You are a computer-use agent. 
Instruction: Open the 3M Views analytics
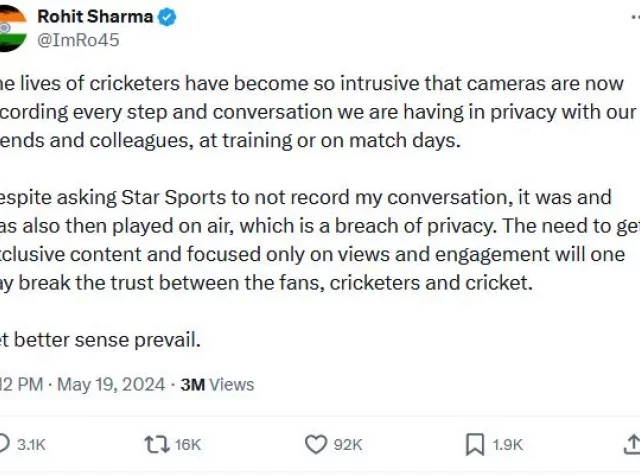tap(217, 385)
